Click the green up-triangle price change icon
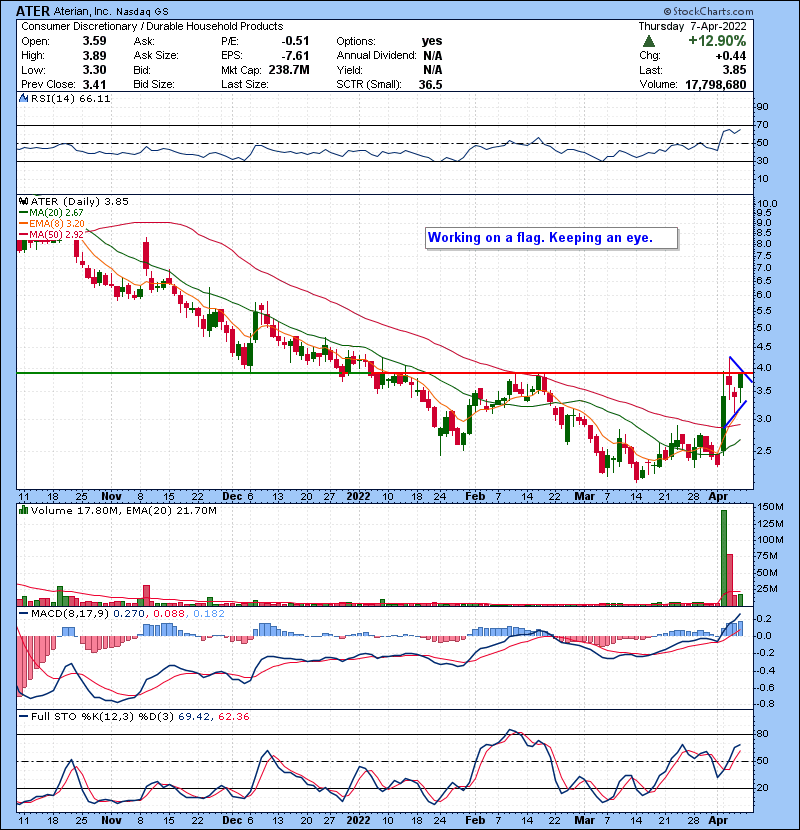The image size is (800, 830). click(649, 41)
